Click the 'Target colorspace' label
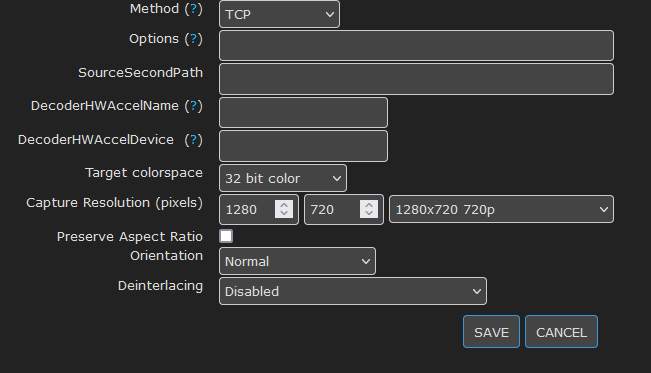 pos(144,173)
